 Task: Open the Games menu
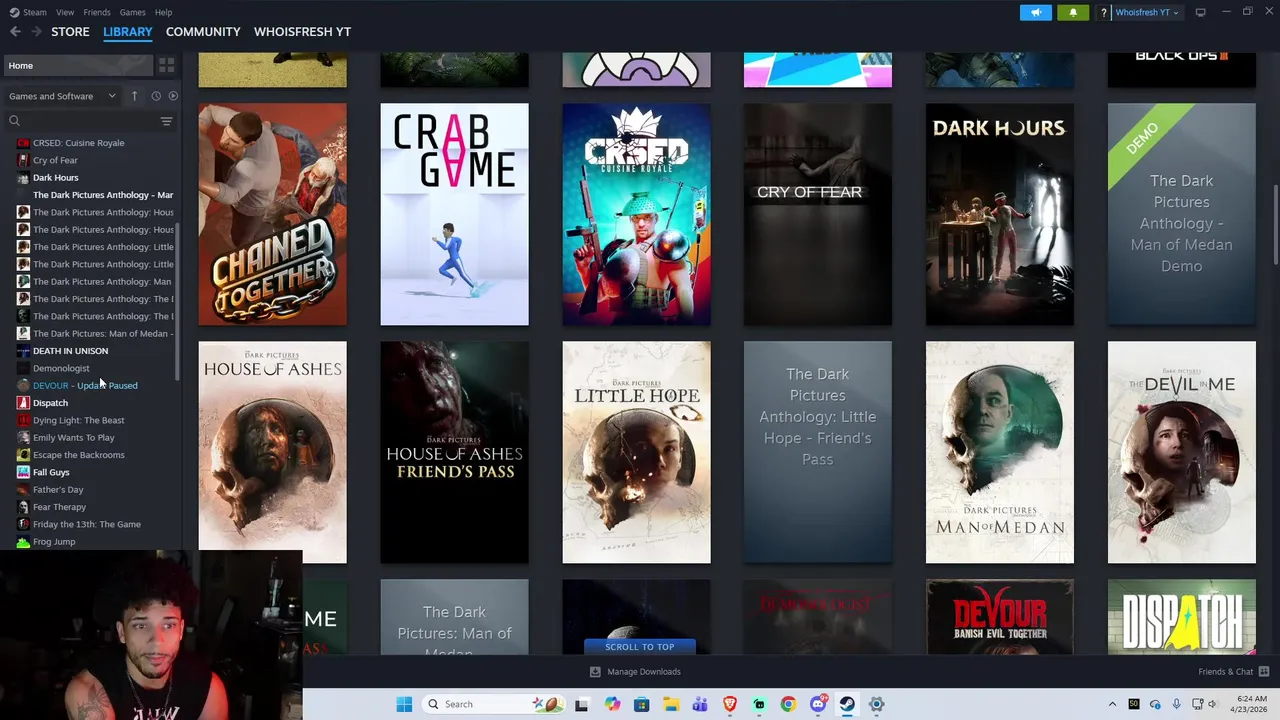tap(132, 12)
